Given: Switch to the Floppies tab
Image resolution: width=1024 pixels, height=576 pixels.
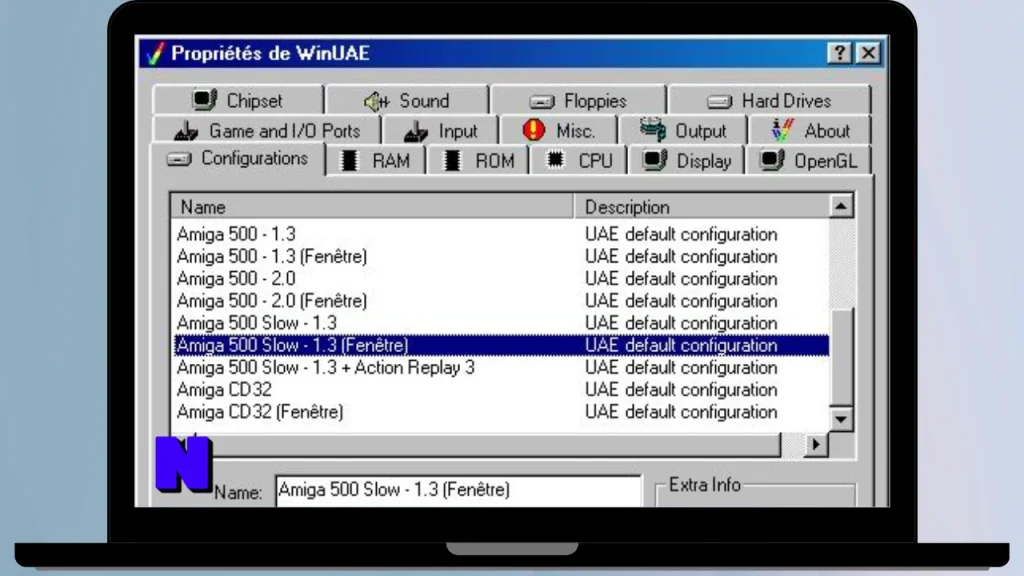Looking at the screenshot, I should [x=578, y=101].
